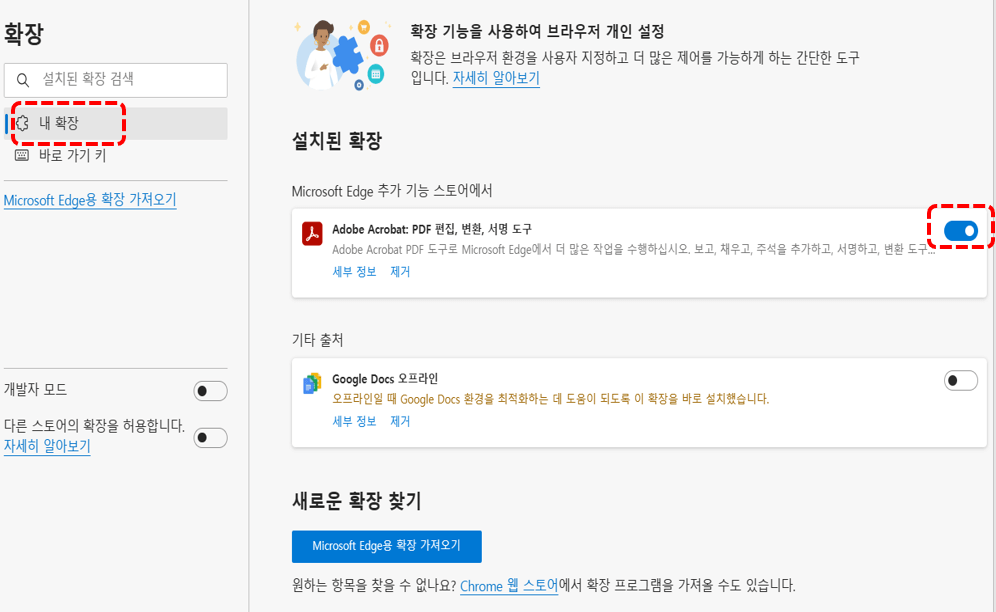996x612 pixels.
Task: Click the Adobe Acrobat extension icon
Action: (x=314, y=232)
